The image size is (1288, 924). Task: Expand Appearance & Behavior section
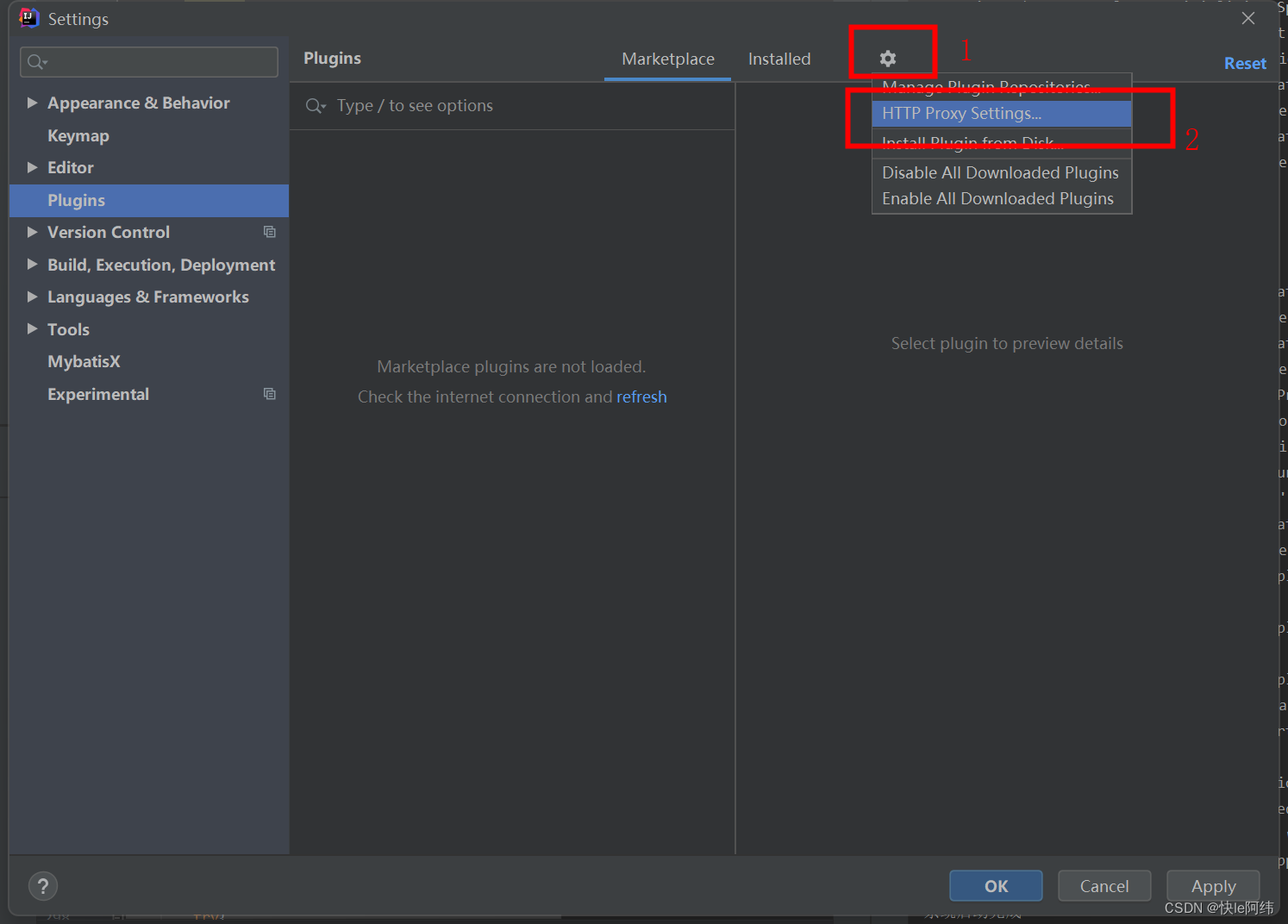pyautogui.click(x=32, y=103)
